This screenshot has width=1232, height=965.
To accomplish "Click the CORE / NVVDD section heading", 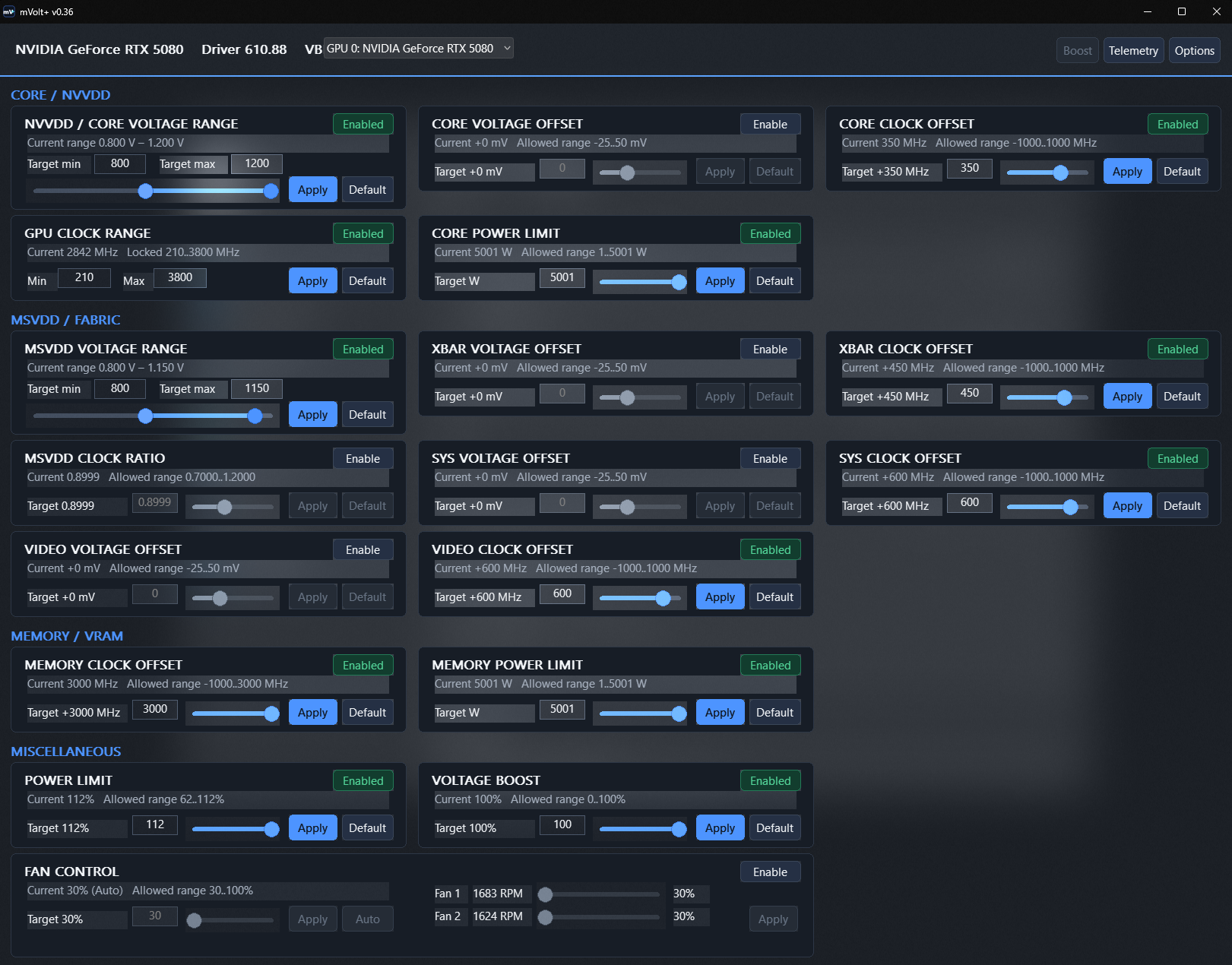I will (x=61, y=95).
